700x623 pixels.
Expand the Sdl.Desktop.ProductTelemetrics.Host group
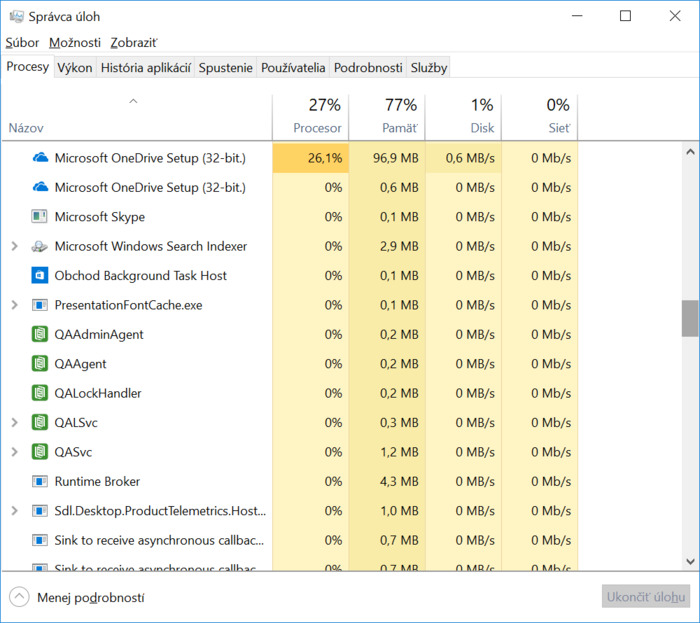[14, 511]
